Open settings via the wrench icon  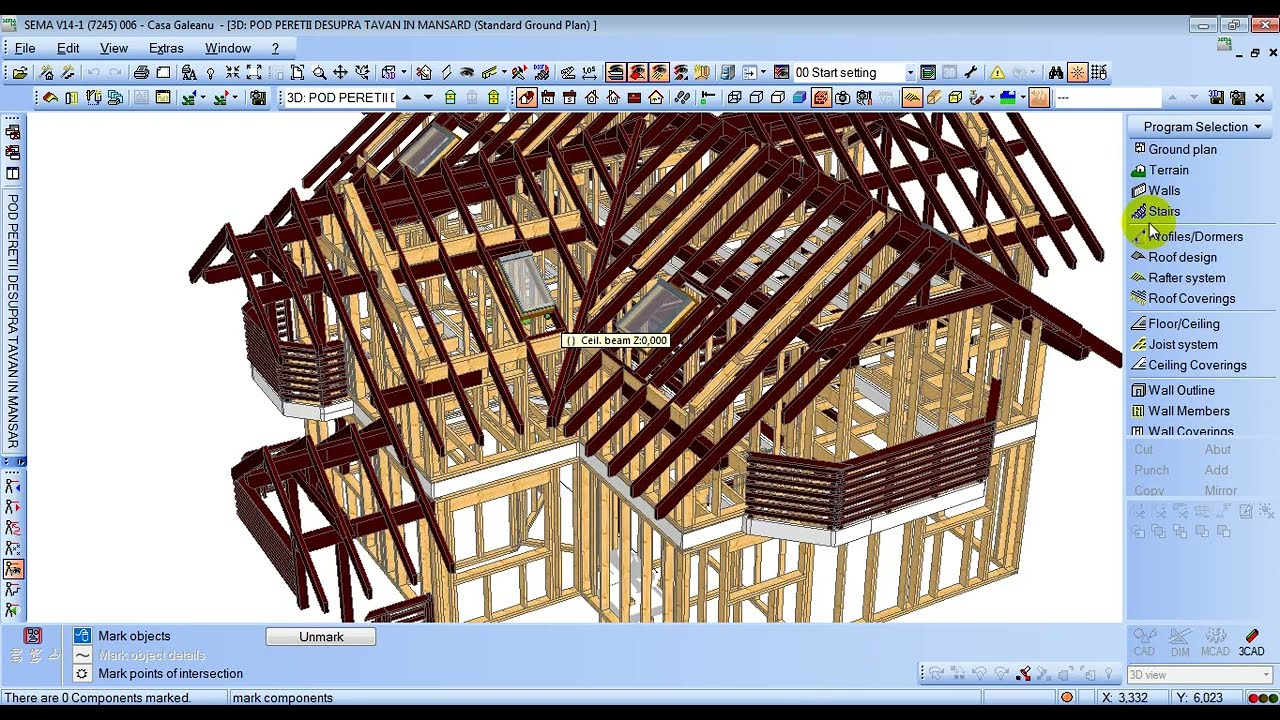[970, 72]
